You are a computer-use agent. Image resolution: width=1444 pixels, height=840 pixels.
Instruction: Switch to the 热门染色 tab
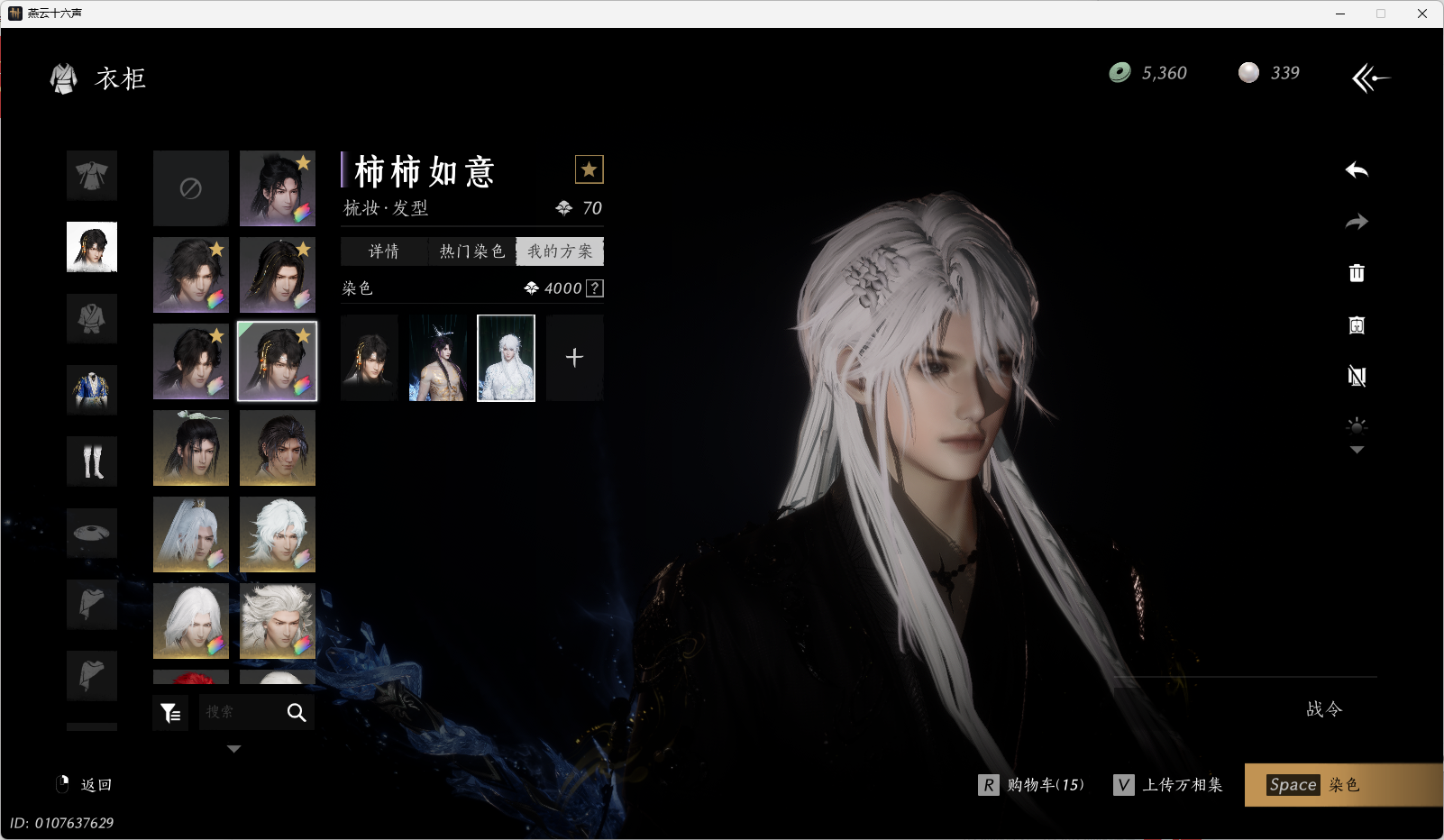pos(471,251)
